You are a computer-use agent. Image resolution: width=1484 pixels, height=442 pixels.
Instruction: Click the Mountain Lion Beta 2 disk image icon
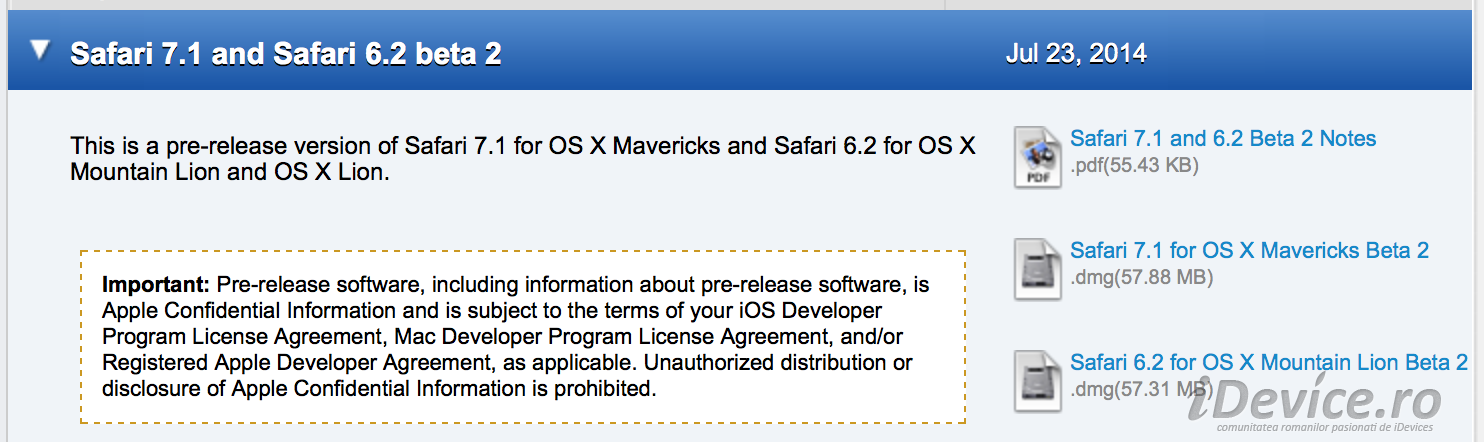point(1037,381)
